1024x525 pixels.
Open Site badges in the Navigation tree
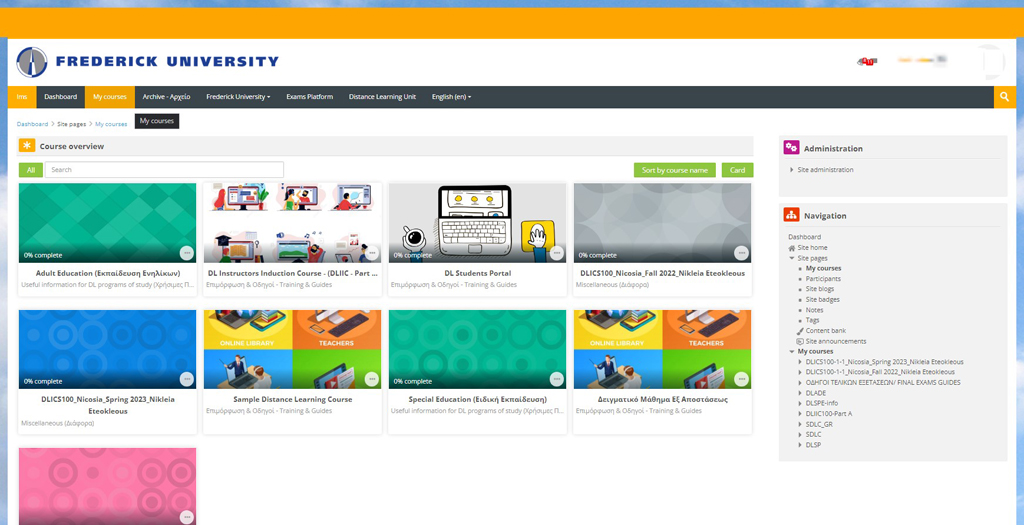click(x=822, y=300)
